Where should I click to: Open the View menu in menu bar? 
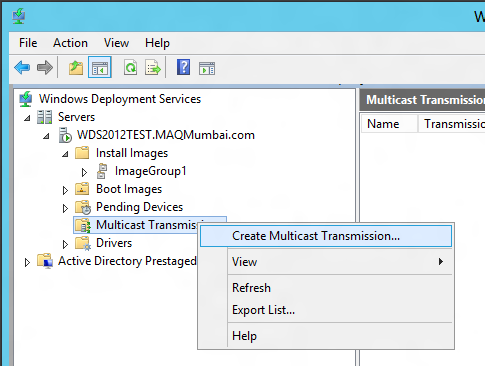(x=116, y=43)
